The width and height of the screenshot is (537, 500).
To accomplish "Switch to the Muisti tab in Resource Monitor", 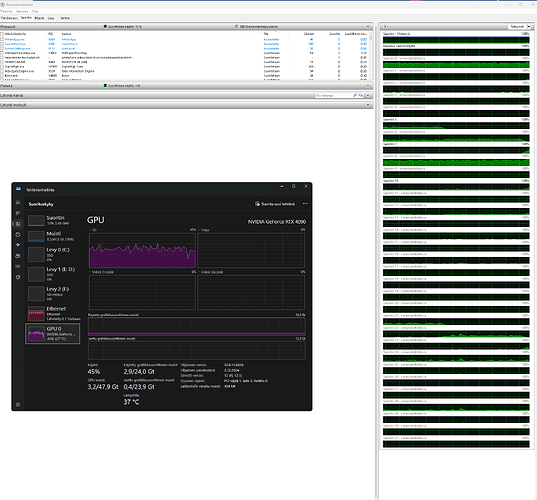I will point(39,18).
